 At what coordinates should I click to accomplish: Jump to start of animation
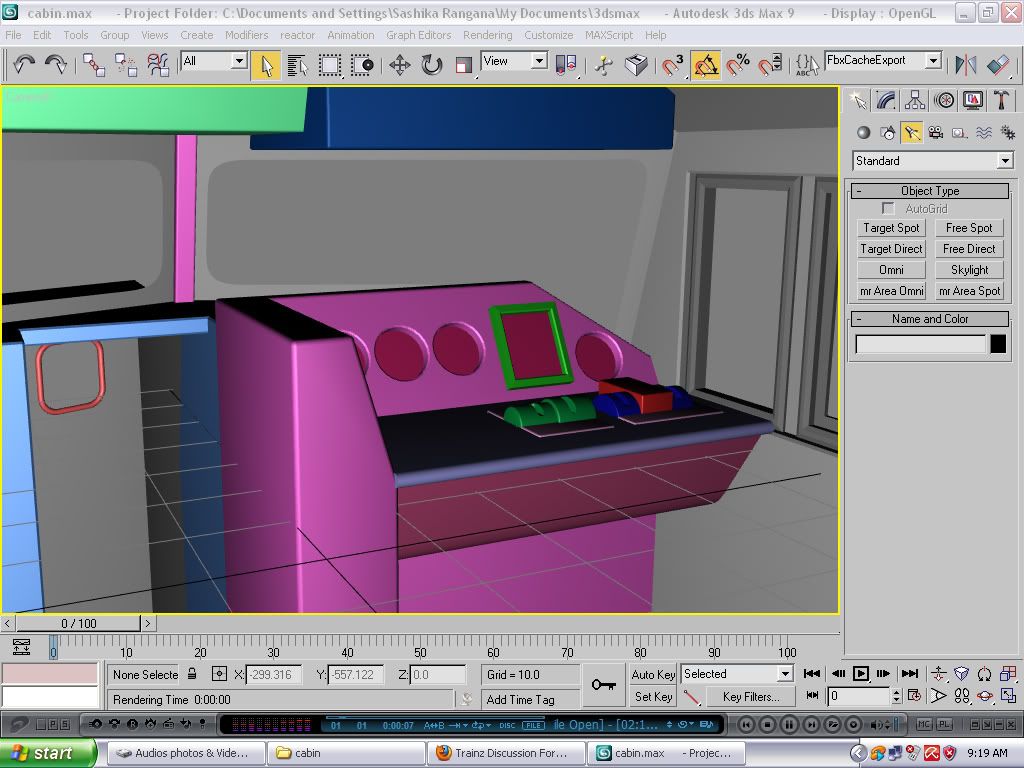point(812,673)
